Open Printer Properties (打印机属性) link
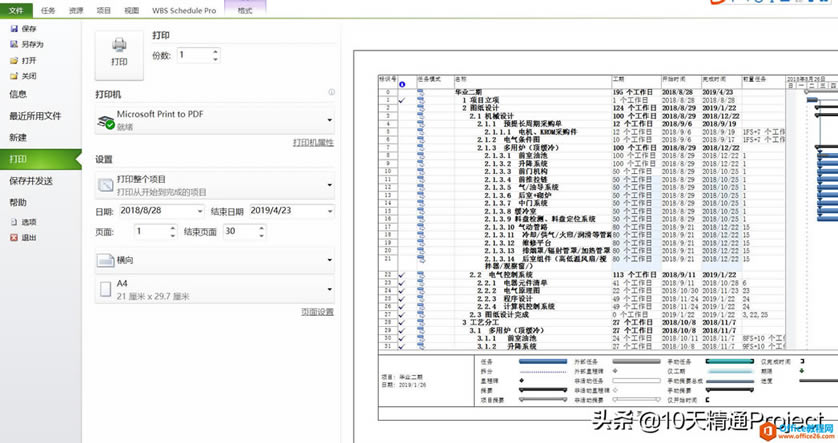Screen dimensions: 838x443 (312, 143)
